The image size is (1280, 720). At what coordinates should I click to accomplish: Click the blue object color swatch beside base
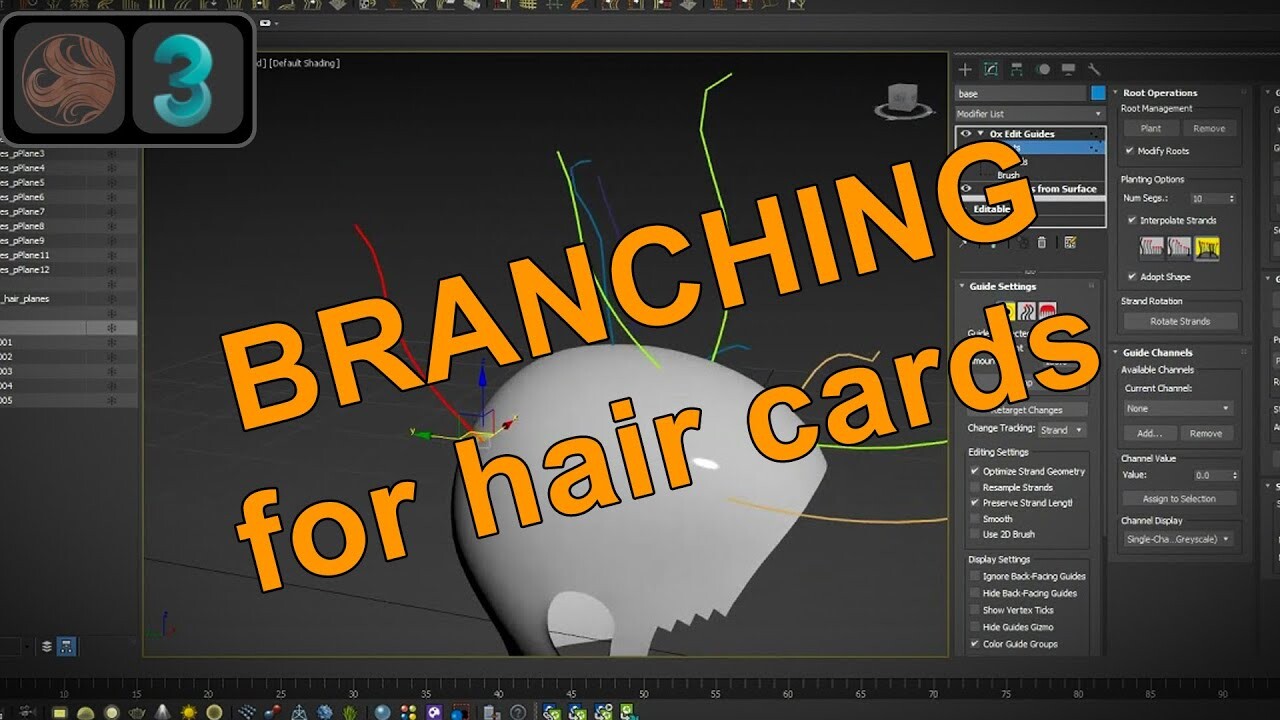tap(1098, 92)
